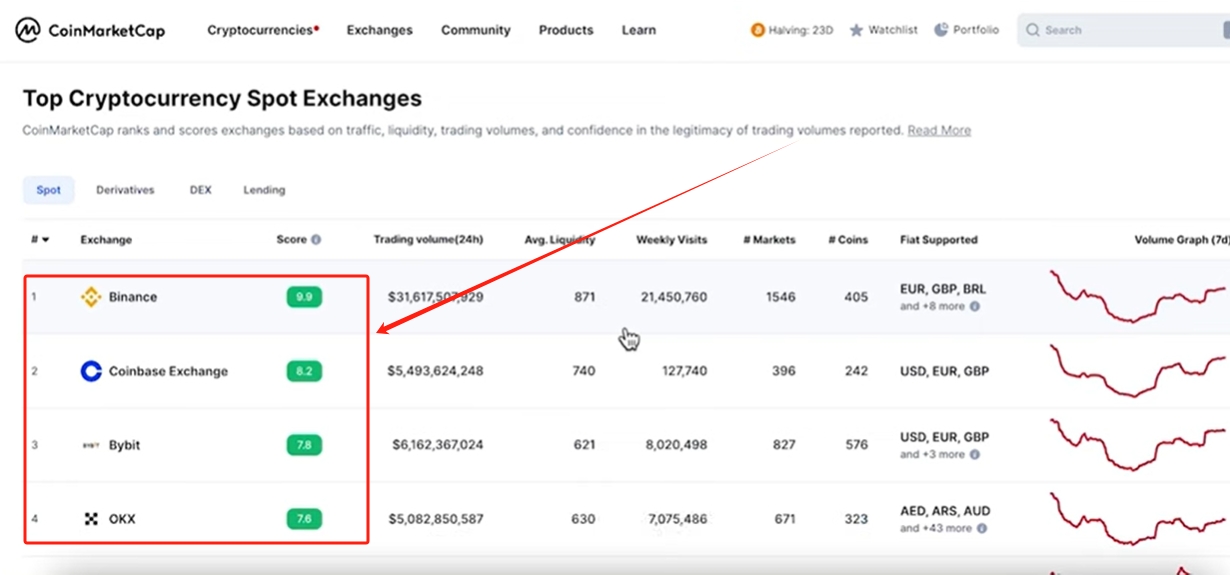This screenshot has width=1230, height=575.
Task: Click Binance's 9.9 score badge
Action: [x=304, y=297]
